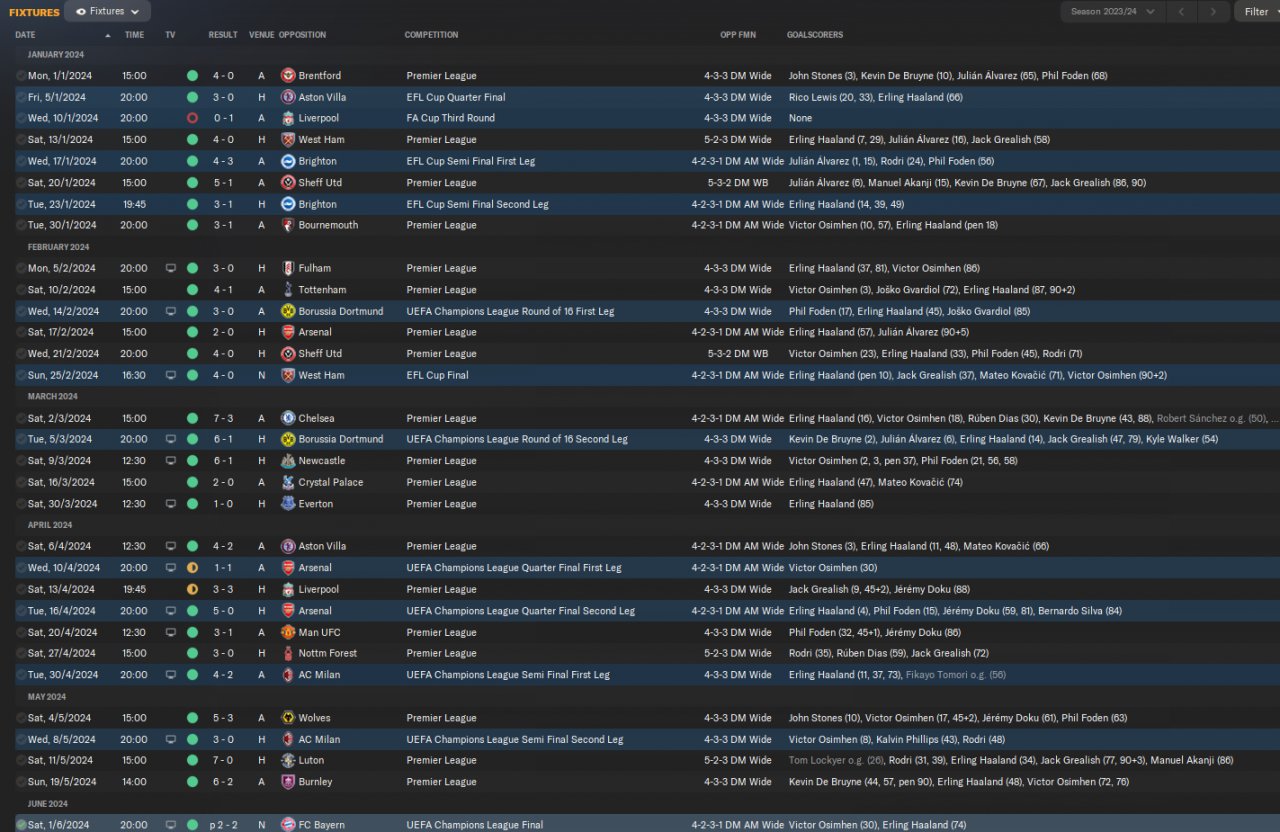This screenshot has width=1280, height=832.
Task: Click the red loss indicator for Liverpool 0-1
Action: click(x=192, y=118)
